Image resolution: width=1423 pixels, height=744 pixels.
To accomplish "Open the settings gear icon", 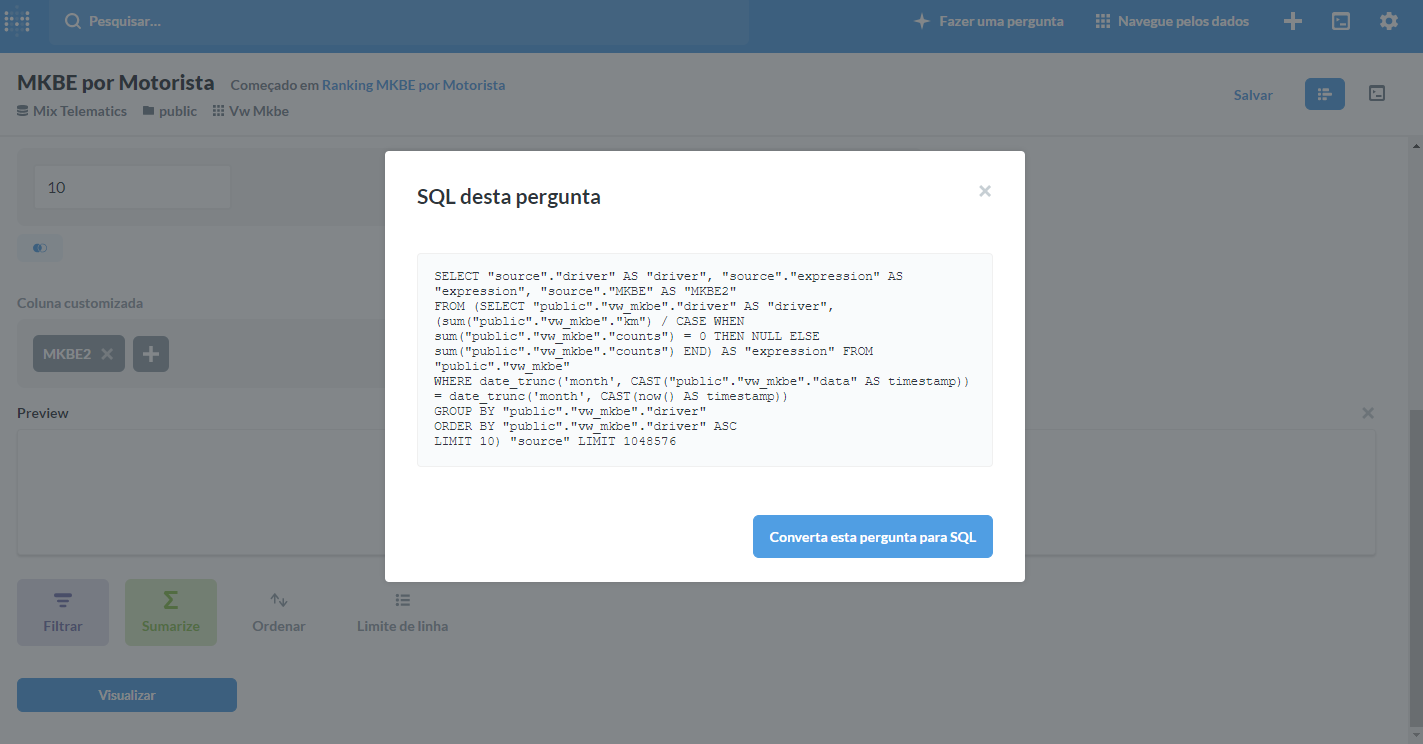I will pos(1388,20).
